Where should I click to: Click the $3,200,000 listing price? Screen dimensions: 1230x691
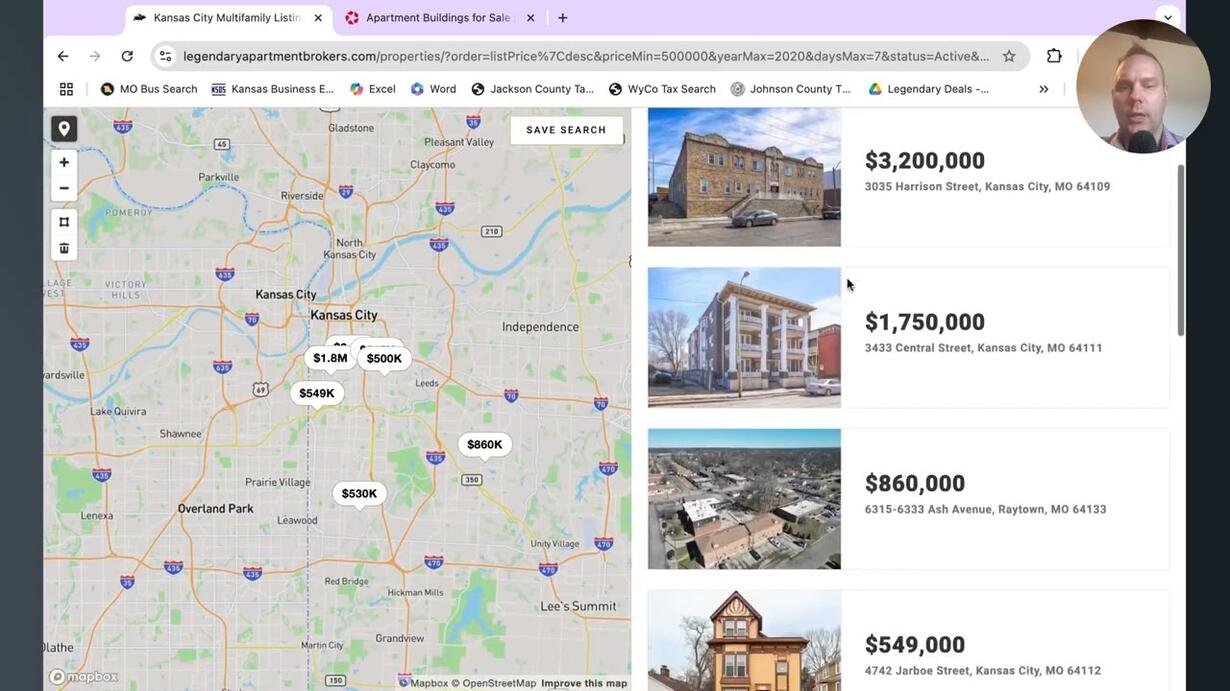tap(925, 161)
